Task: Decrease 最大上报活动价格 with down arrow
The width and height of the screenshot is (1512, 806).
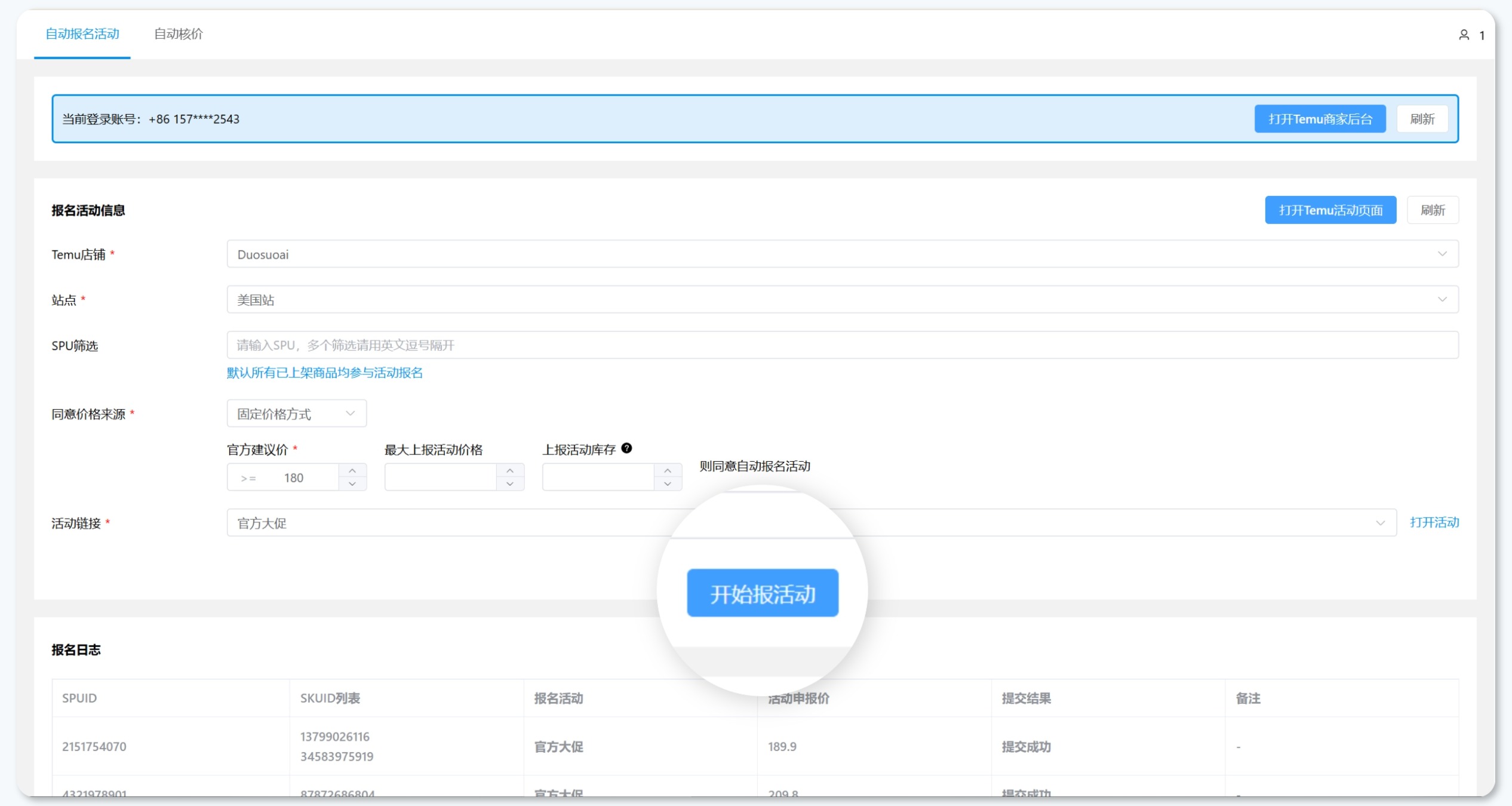Action: coord(510,484)
